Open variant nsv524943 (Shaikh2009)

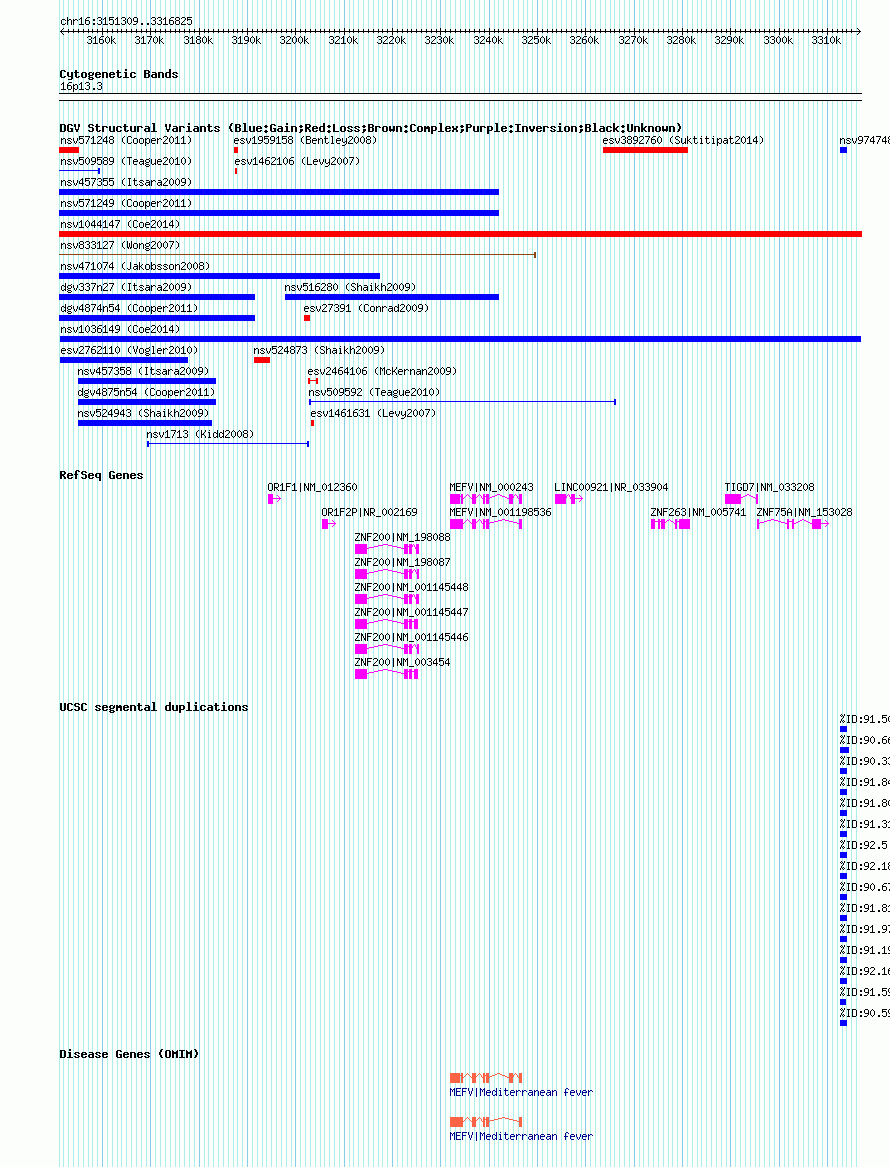[143, 412]
